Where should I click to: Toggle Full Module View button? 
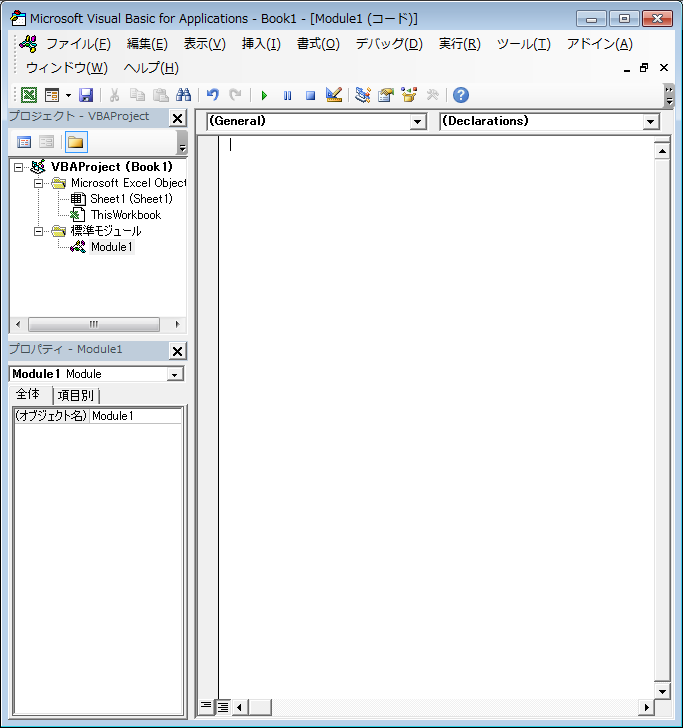click(x=223, y=707)
